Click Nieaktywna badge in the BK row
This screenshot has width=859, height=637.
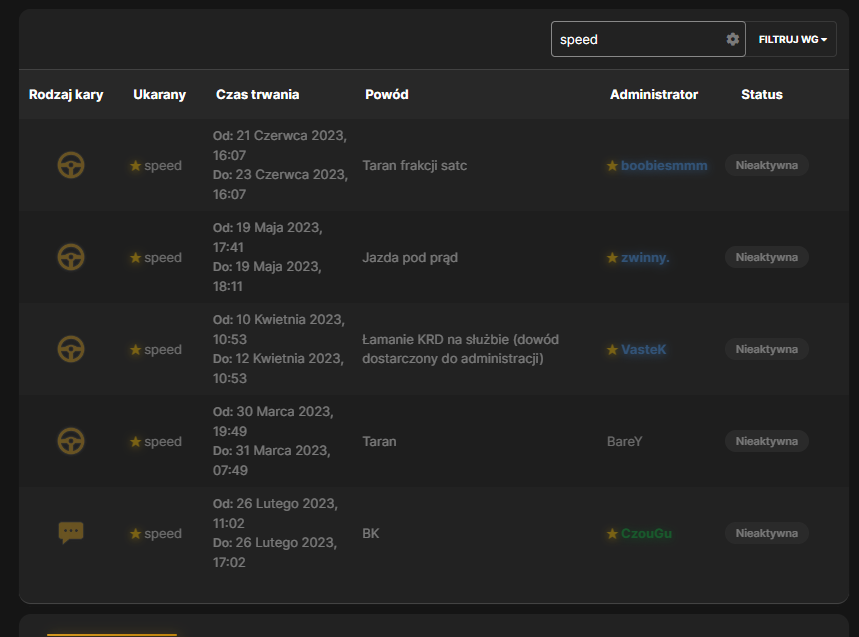pyautogui.click(x=766, y=533)
